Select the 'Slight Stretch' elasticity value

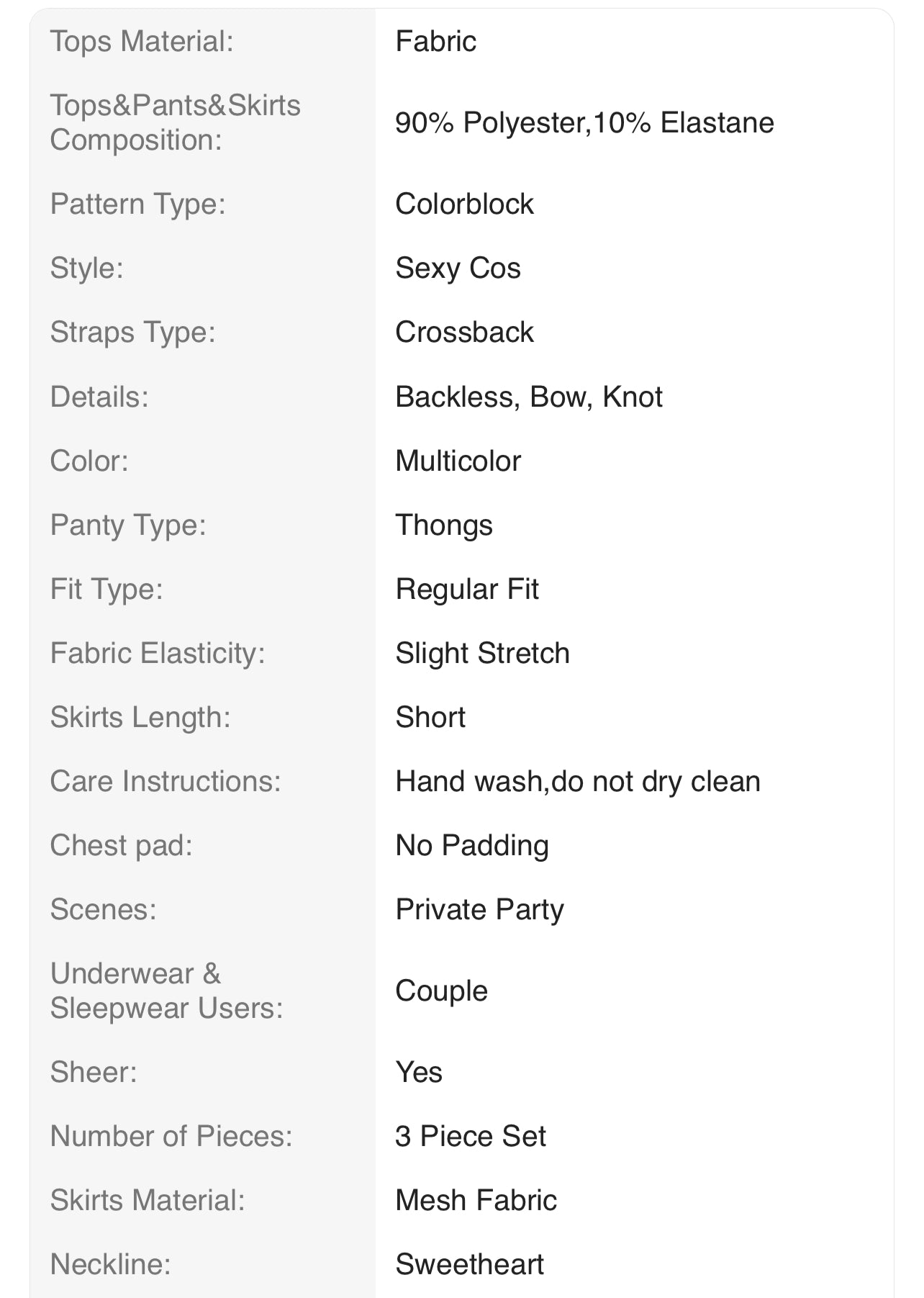point(482,653)
